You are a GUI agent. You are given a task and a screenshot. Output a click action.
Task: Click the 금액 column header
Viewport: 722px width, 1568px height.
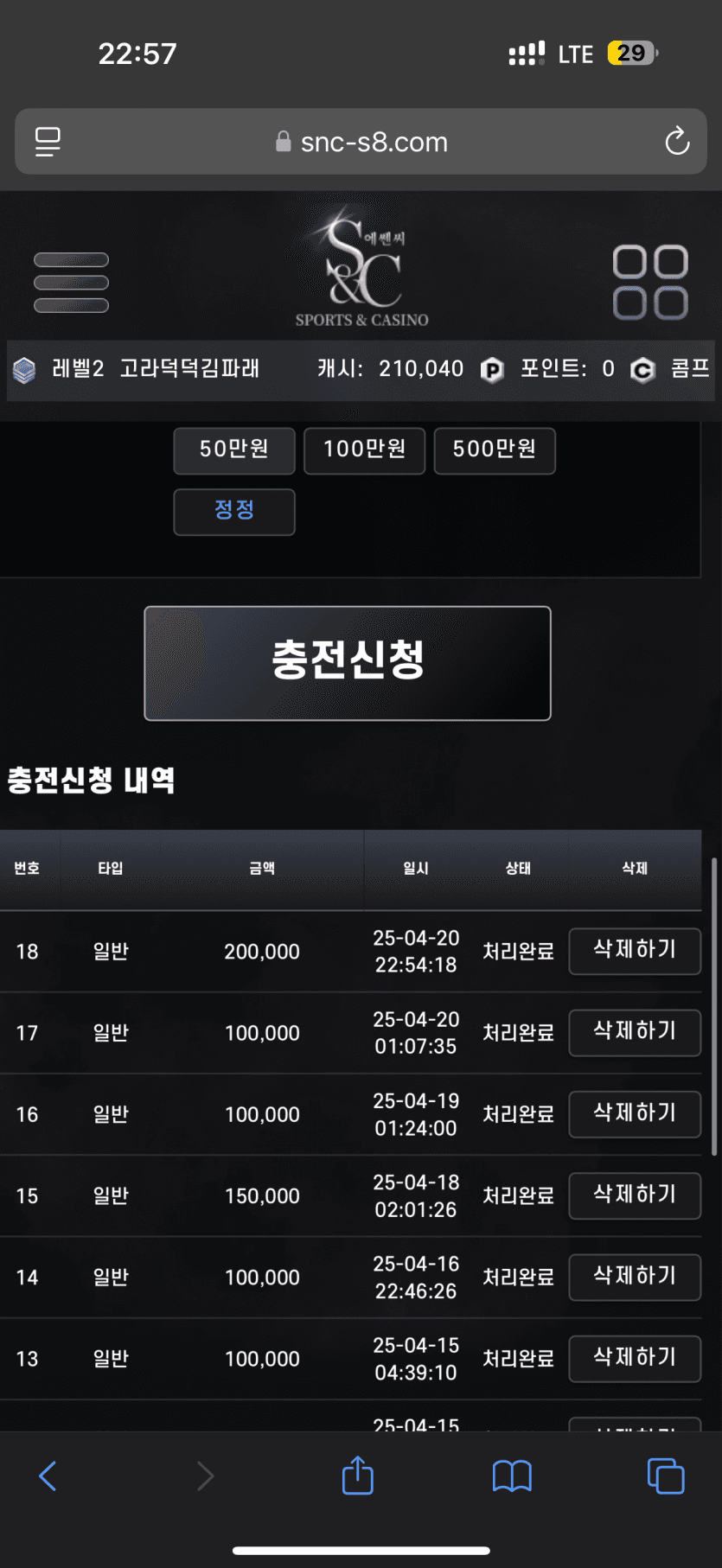(262, 868)
